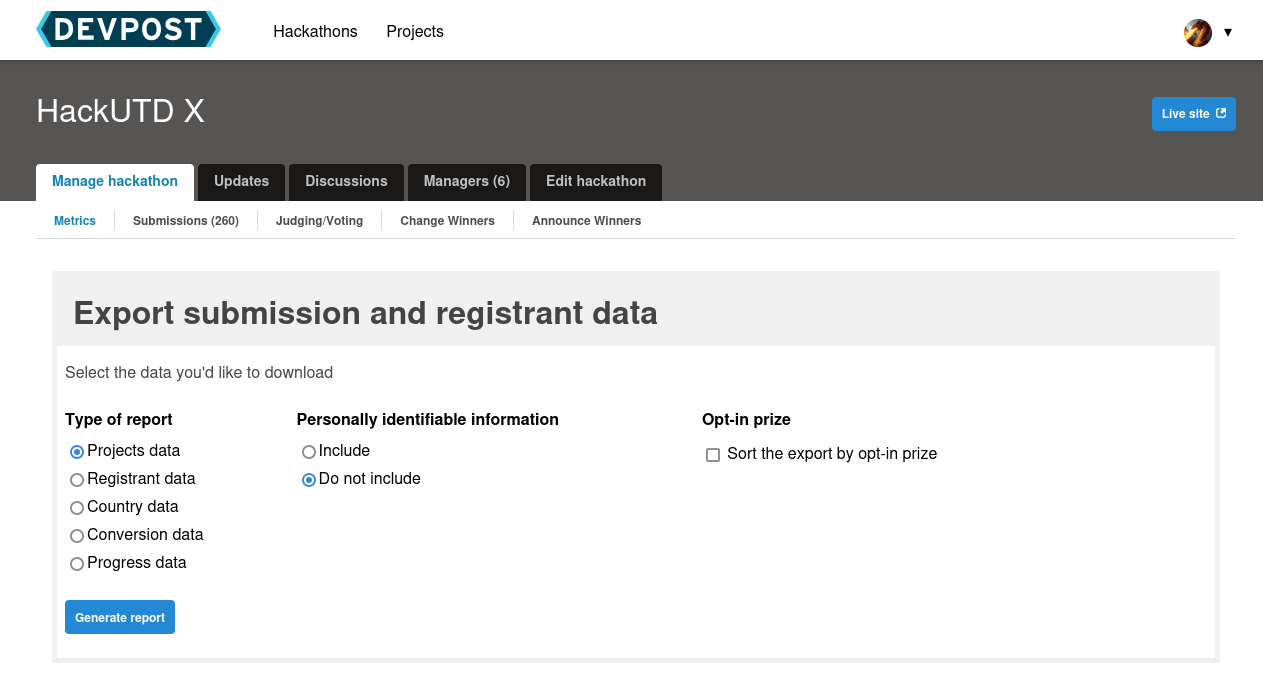
Task: Open Change Winners sub-tab
Action: coord(447,221)
